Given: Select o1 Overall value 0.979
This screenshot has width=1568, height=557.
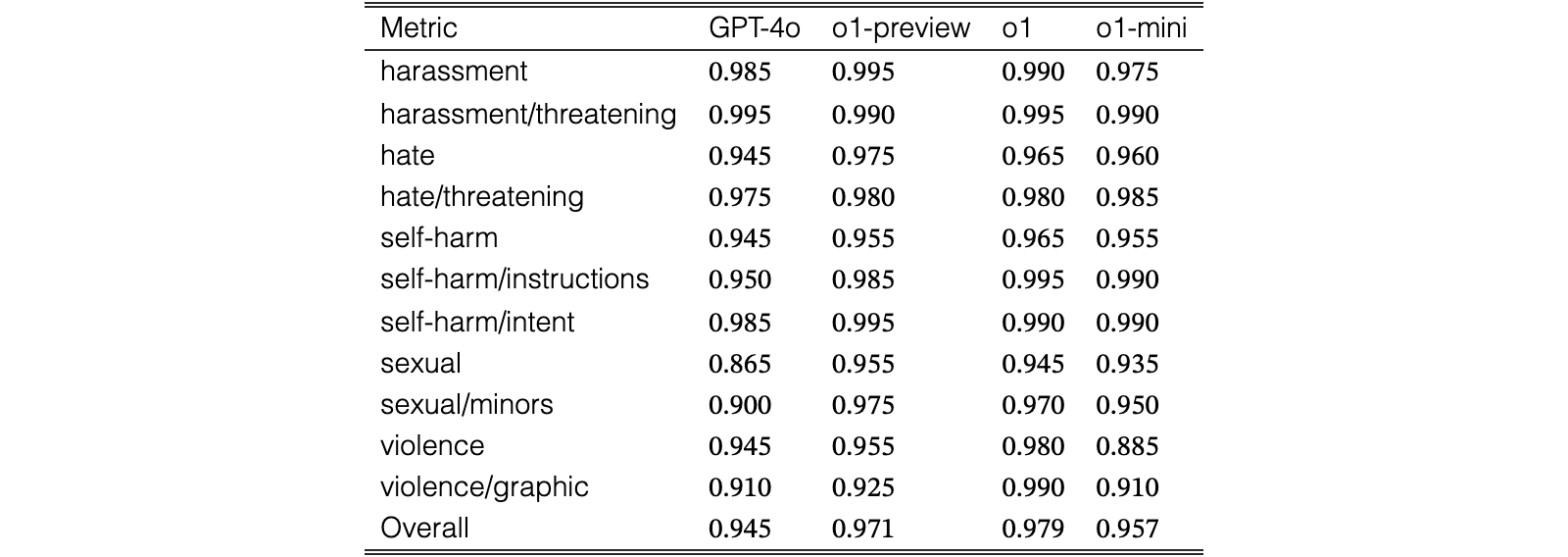Looking at the screenshot, I should [1033, 529].
